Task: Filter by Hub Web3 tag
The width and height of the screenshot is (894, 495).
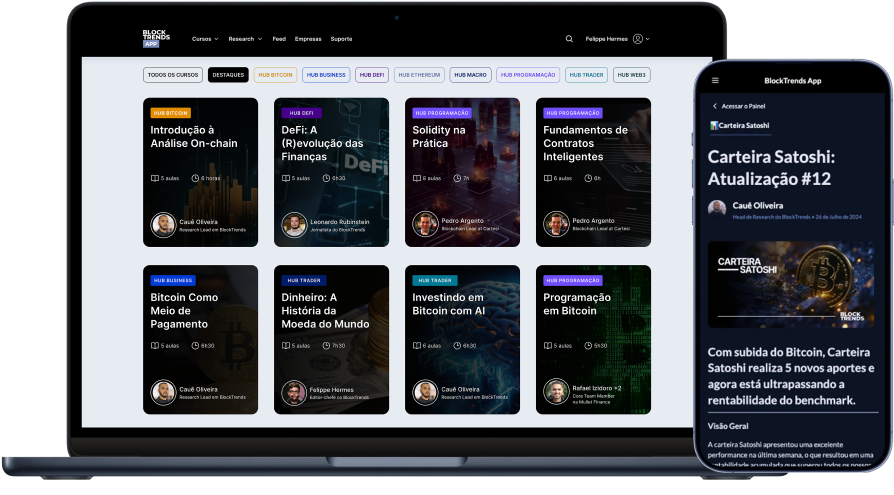Action: click(632, 75)
